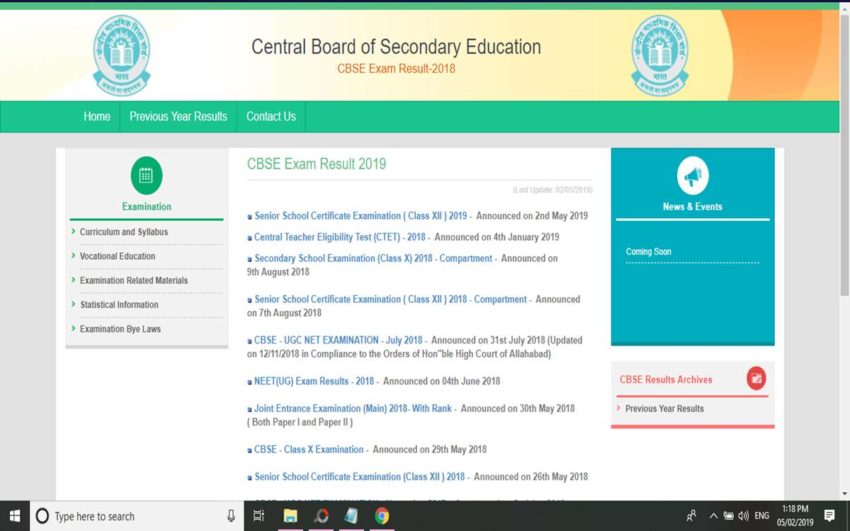Open Class XII 2018 Compartment result link
The image size is (850, 531).
click(x=390, y=299)
